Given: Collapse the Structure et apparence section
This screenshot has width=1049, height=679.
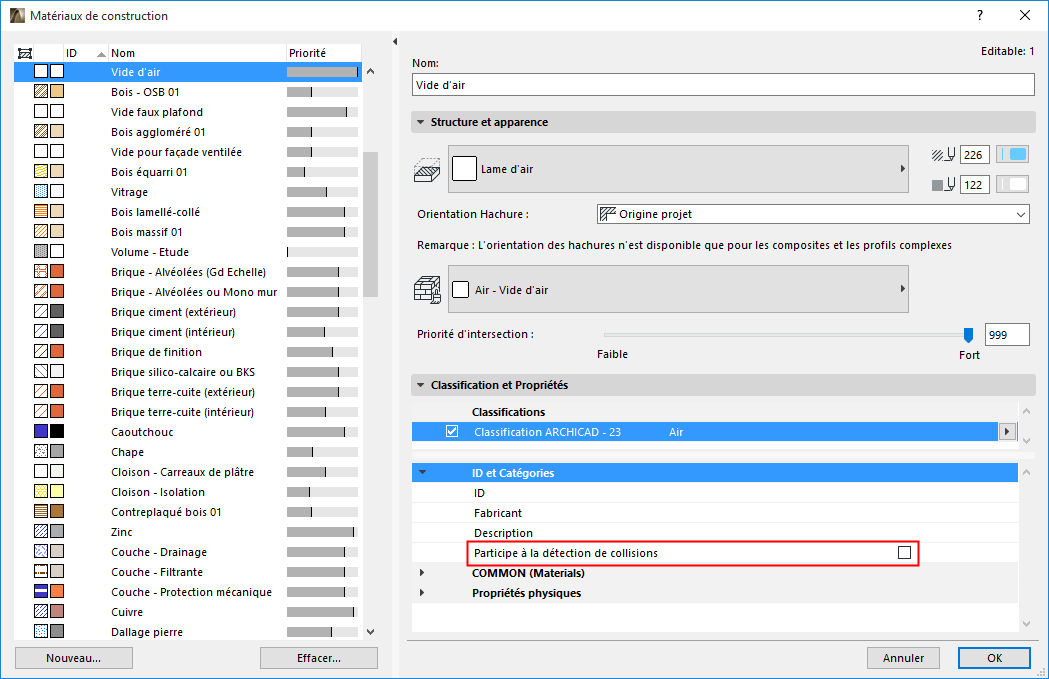Looking at the screenshot, I should (x=418, y=121).
